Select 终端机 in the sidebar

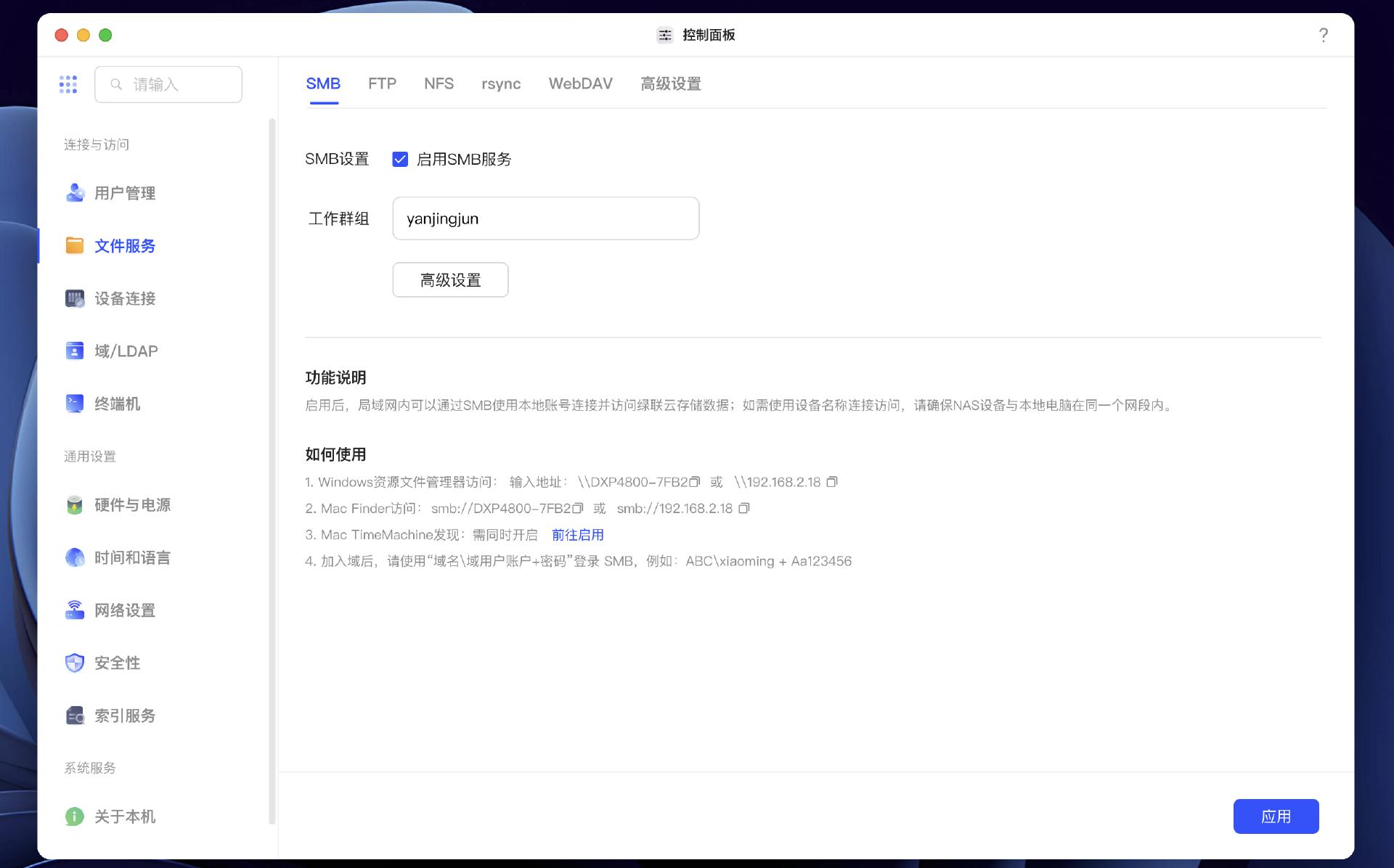point(117,404)
